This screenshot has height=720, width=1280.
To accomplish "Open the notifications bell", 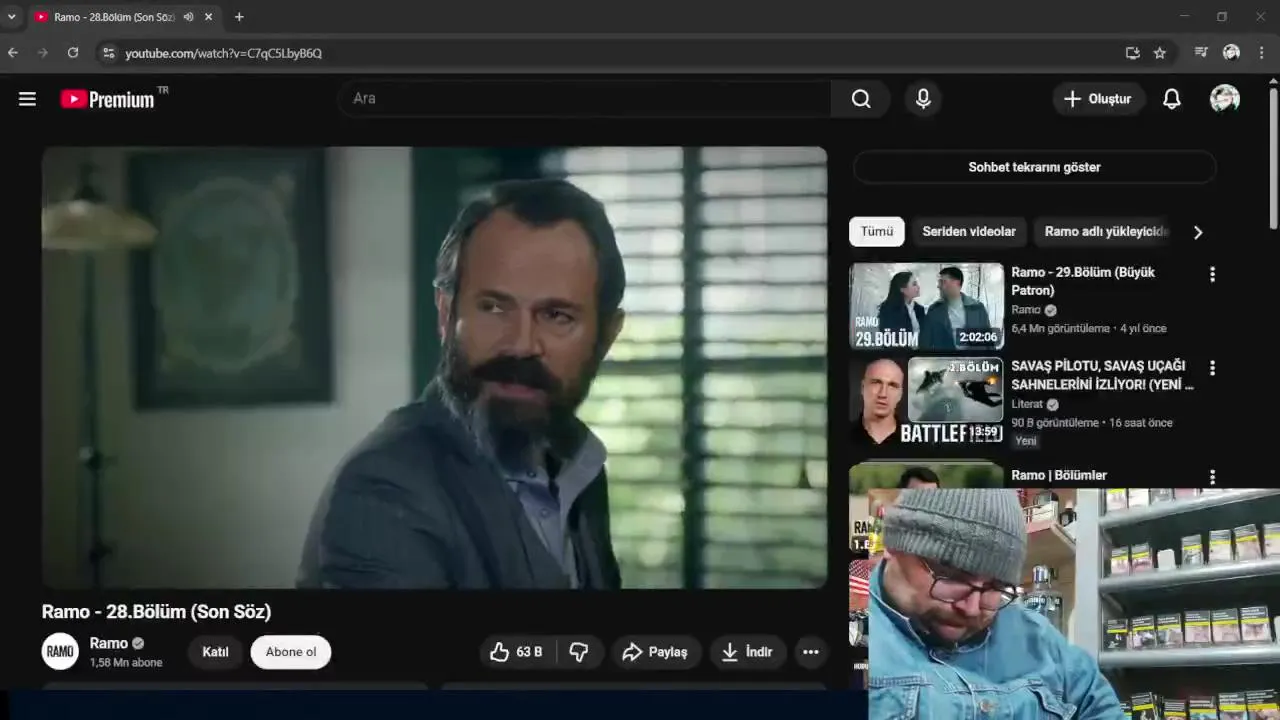I will tap(1172, 99).
